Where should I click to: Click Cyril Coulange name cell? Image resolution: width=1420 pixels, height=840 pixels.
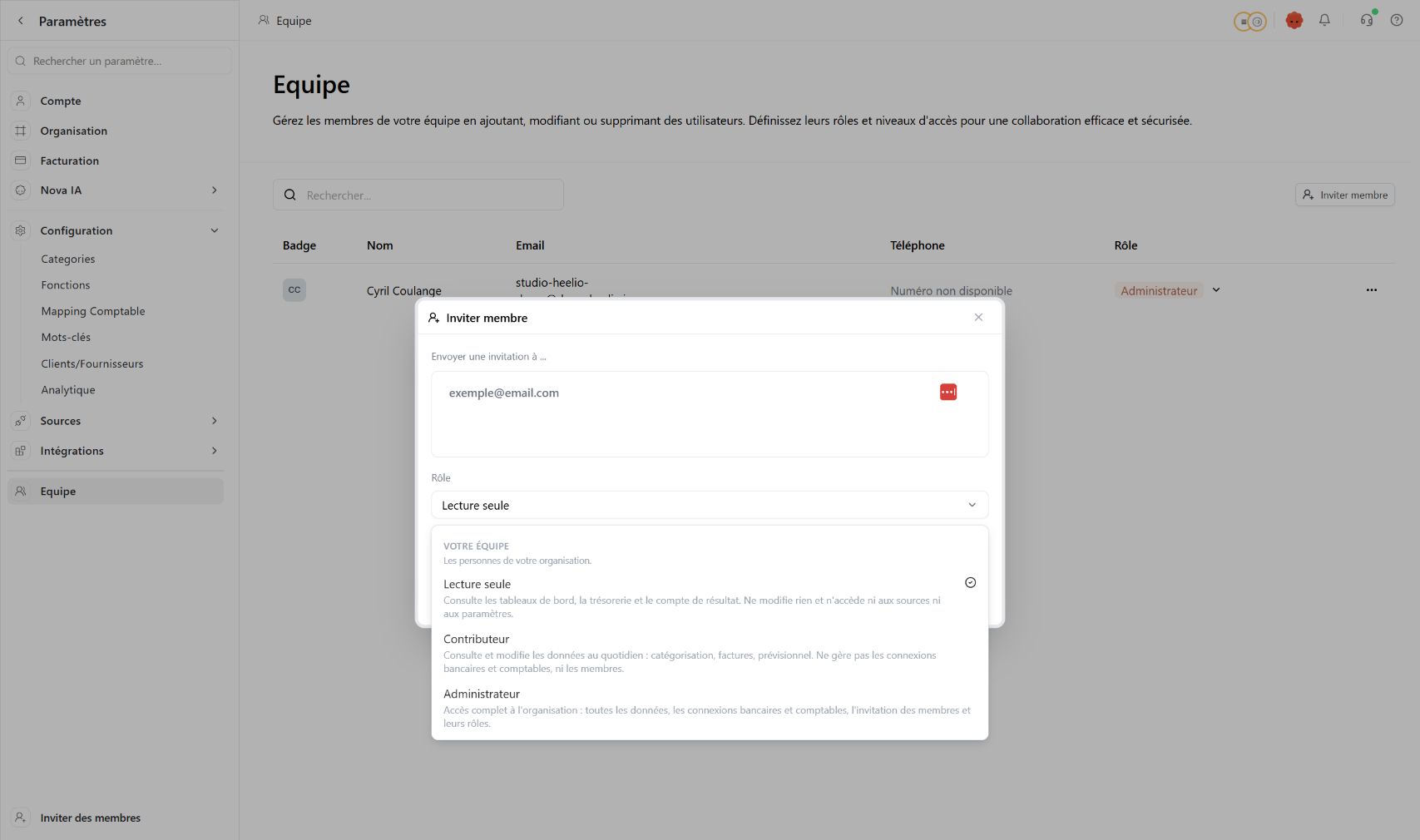tap(404, 290)
